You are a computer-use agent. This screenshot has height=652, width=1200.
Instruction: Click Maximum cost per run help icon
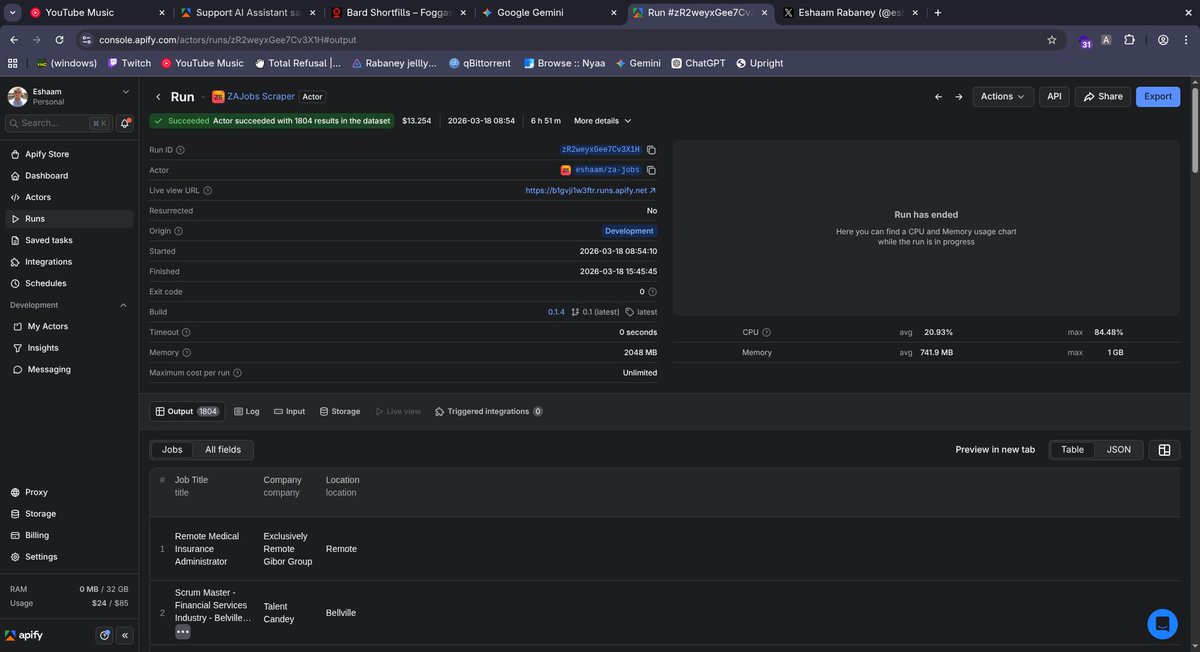click(237, 373)
